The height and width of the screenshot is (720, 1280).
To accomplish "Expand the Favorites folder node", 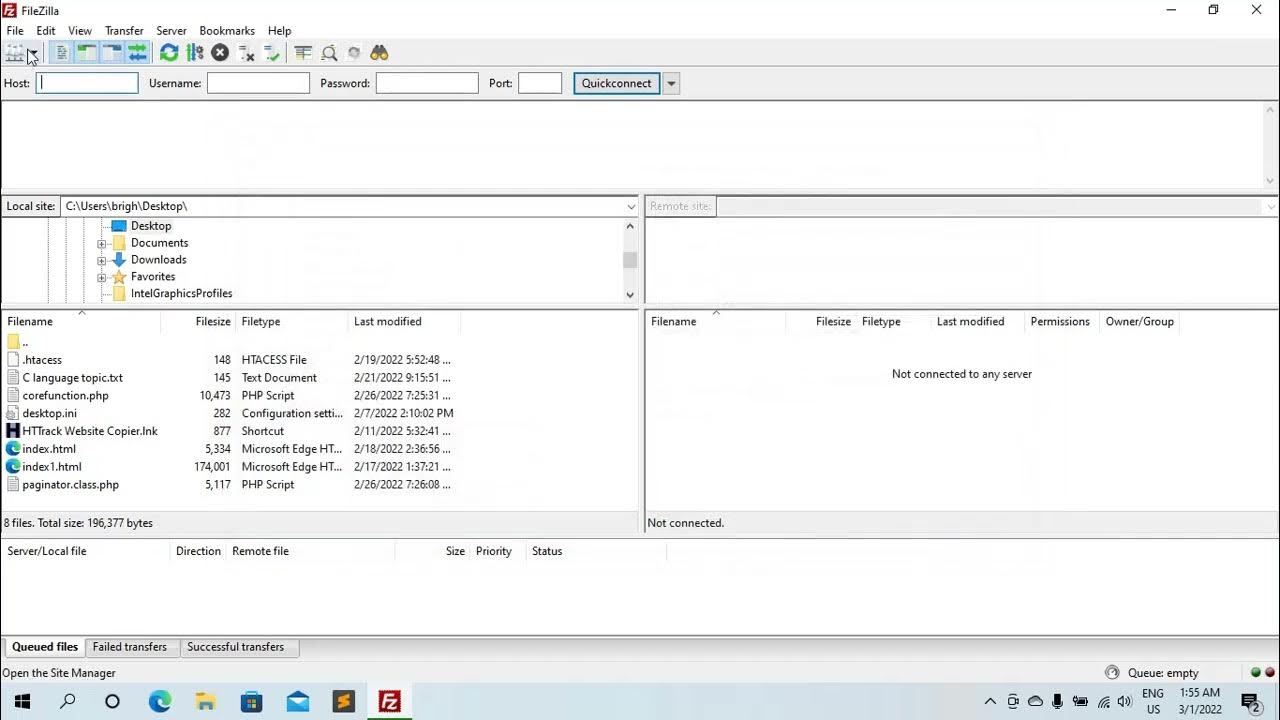I will coord(102,277).
